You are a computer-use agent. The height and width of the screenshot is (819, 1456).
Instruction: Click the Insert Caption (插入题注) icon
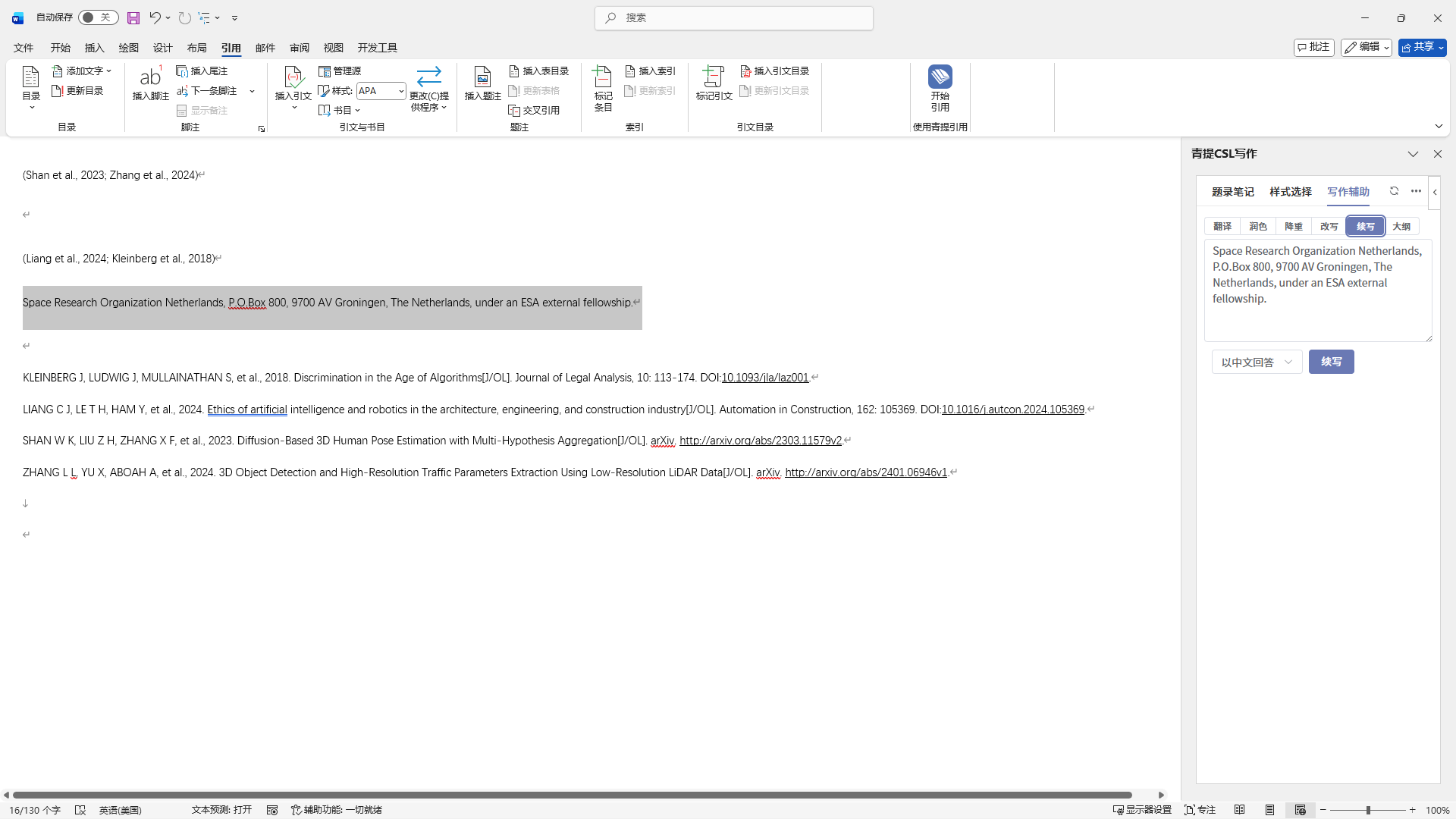(482, 77)
